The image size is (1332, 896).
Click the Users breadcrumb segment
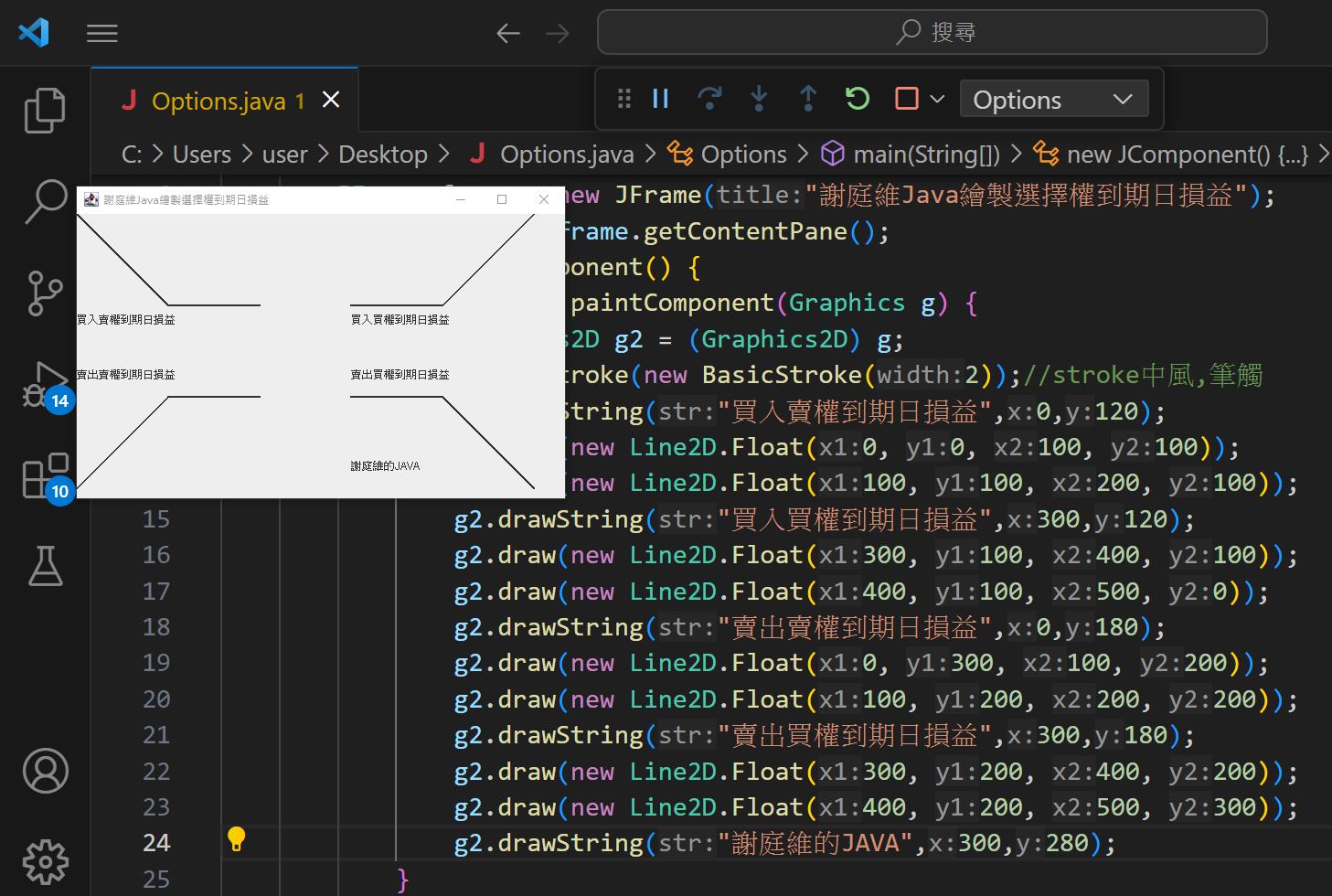(x=202, y=155)
